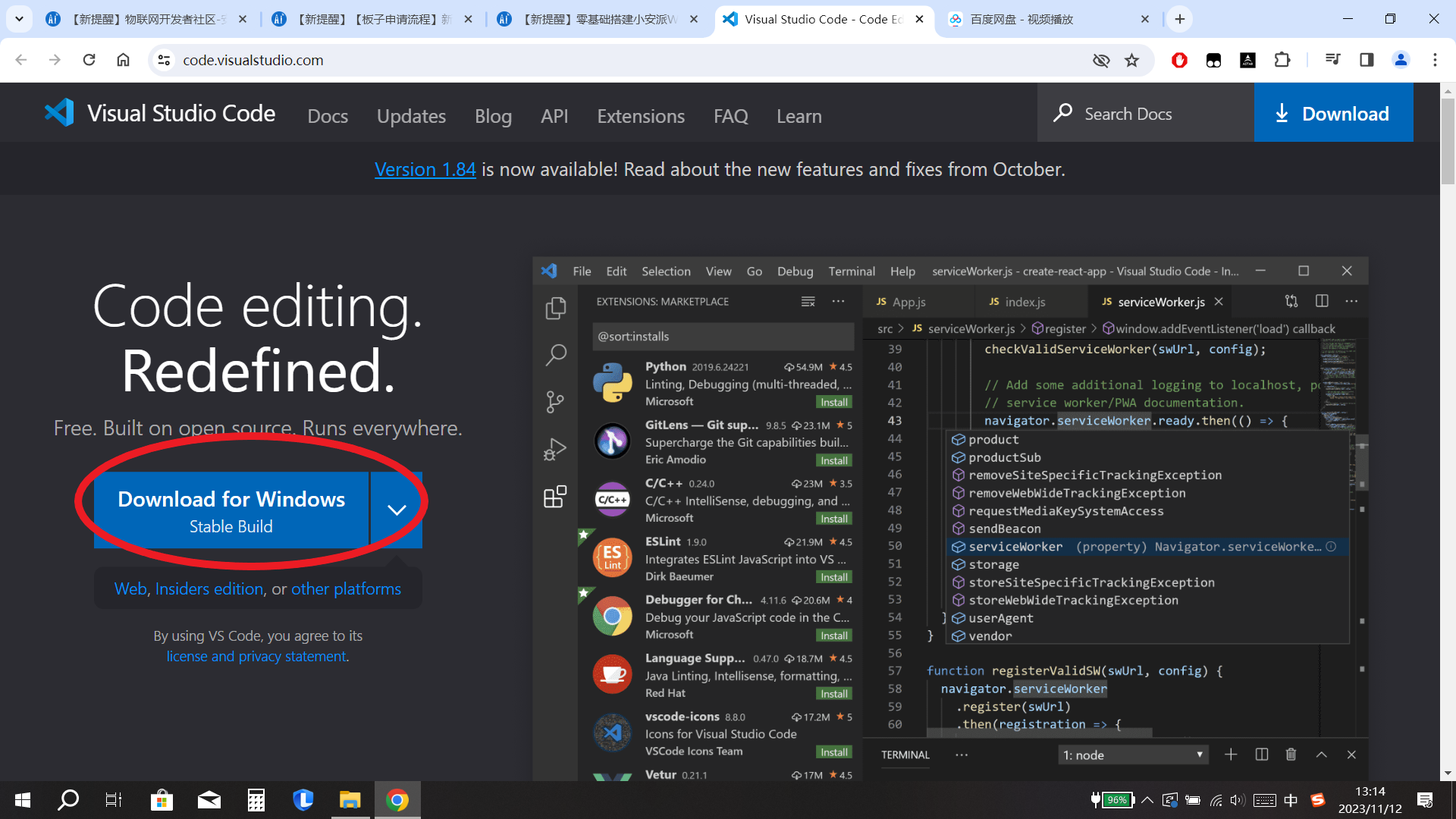Open the browser tab search dropdown
This screenshot has width=1456, height=819.
click(x=19, y=19)
